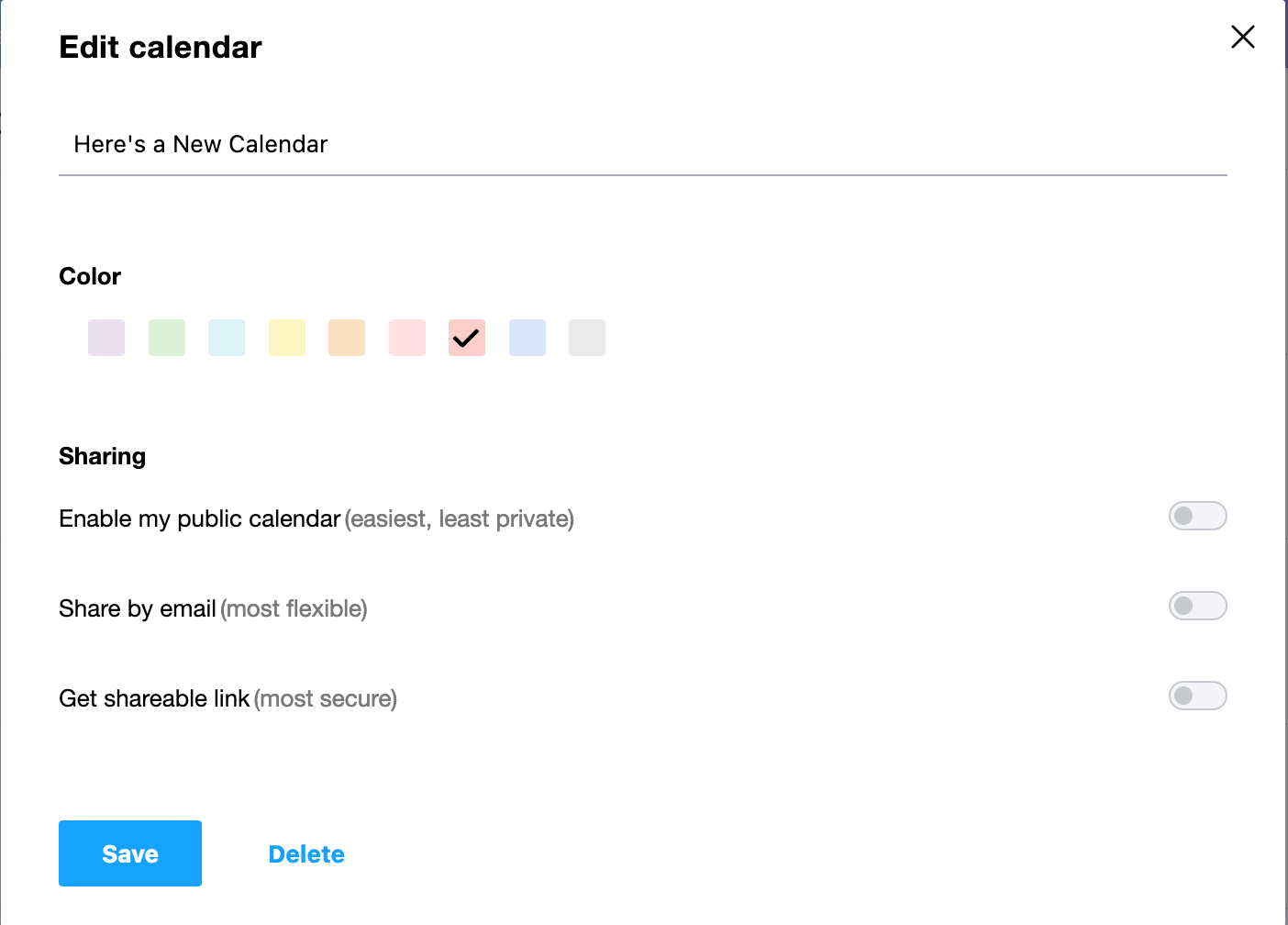This screenshot has width=1288, height=925.
Task: Pick the pale cyan color swatch
Action: [227, 338]
